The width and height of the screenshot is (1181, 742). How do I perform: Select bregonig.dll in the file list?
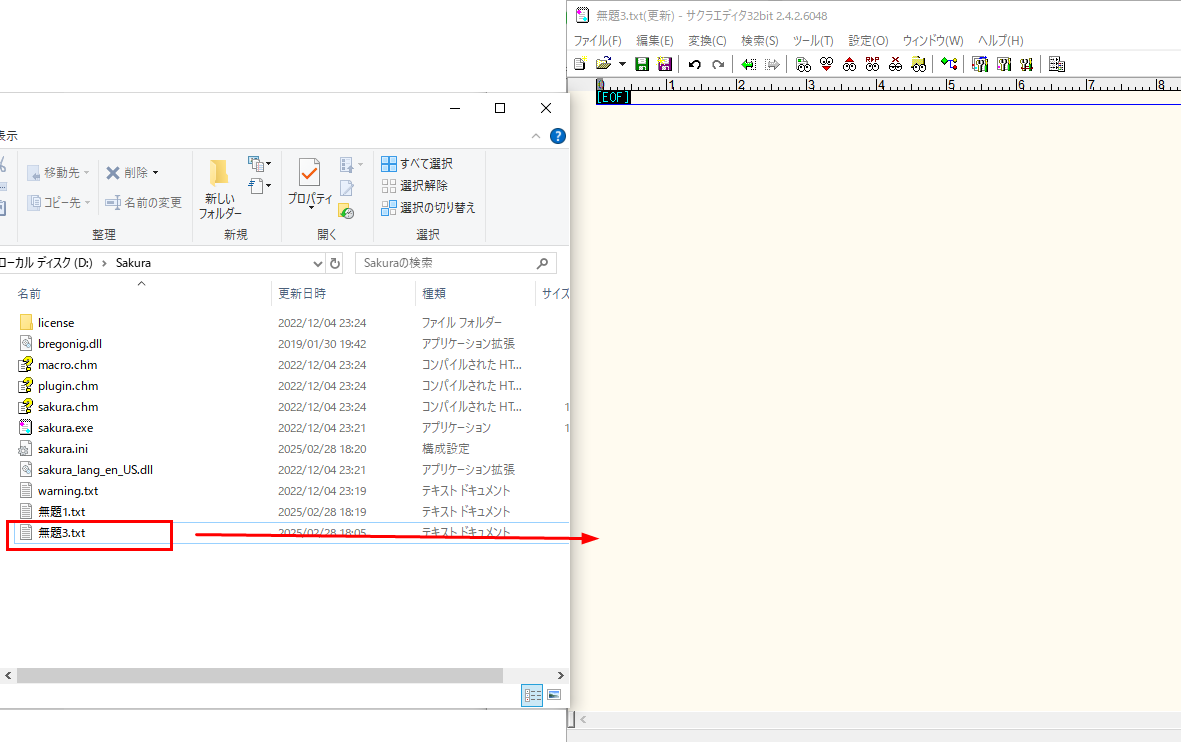click(x=69, y=344)
